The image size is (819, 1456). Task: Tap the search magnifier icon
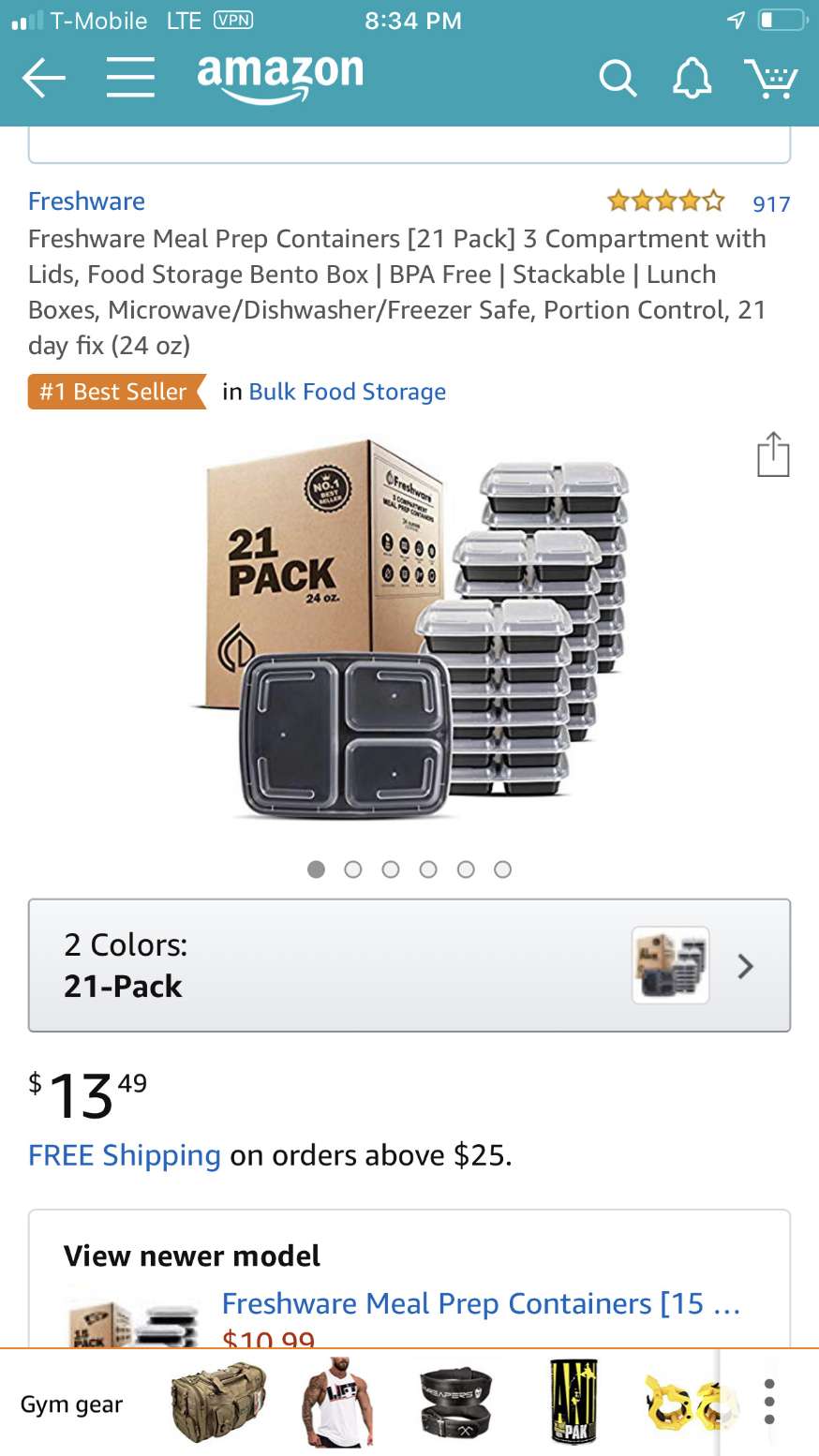(x=618, y=79)
